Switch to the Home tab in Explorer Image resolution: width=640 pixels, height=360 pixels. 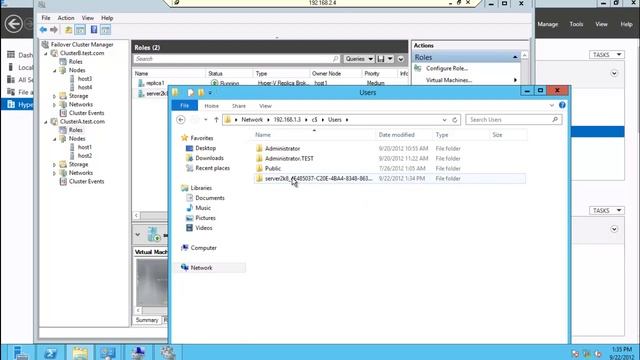(211, 106)
